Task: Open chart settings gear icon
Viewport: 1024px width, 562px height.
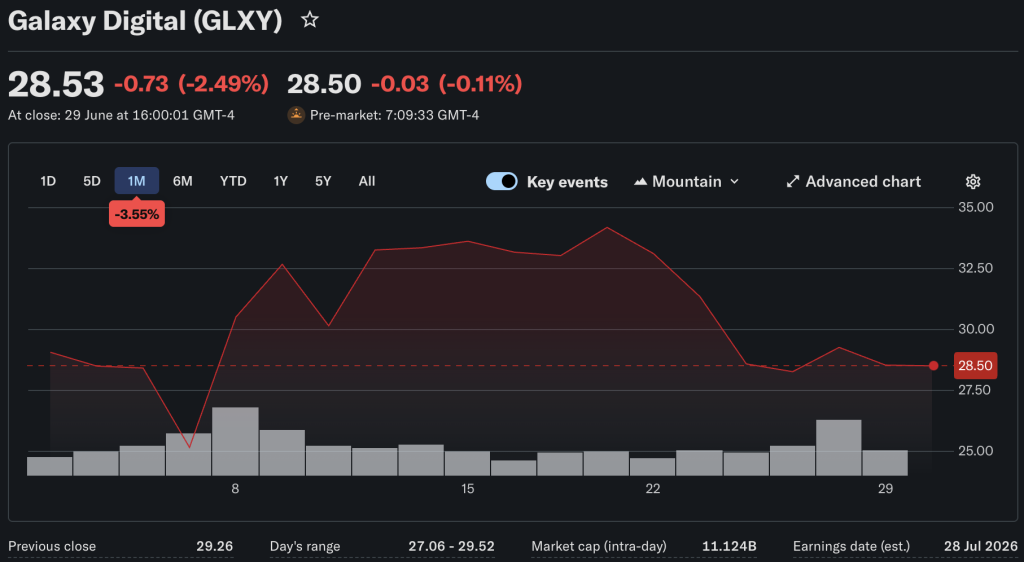Action: (x=973, y=181)
